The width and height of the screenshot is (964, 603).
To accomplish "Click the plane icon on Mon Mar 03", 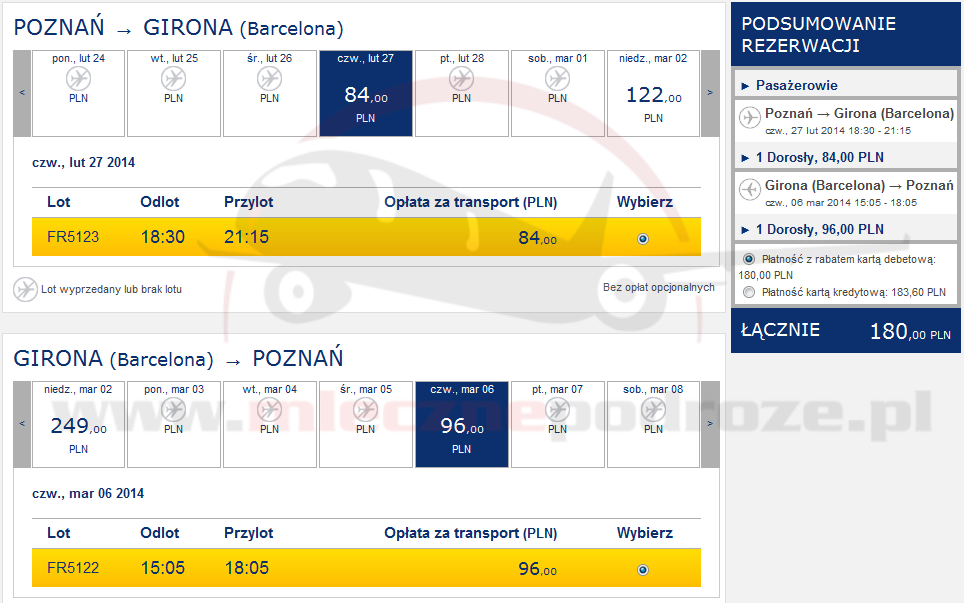I will (x=174, y=409).
